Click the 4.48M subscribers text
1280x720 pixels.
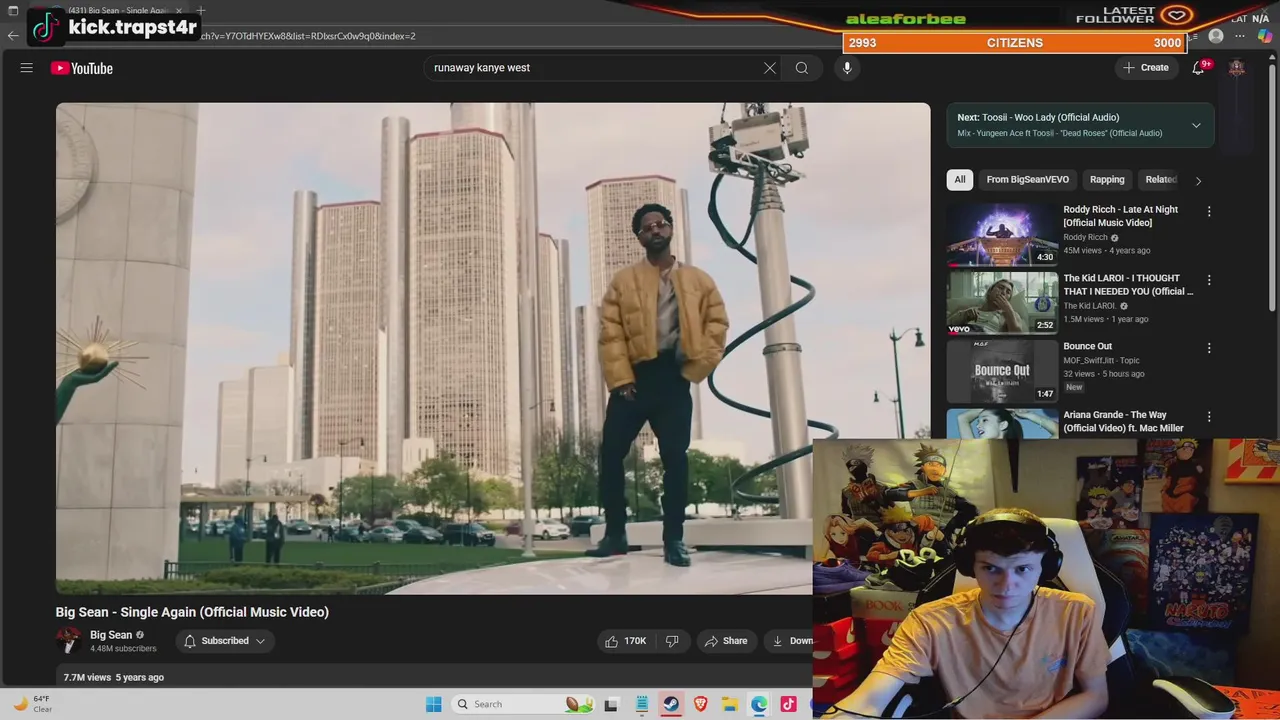click(x=123, y=649)
